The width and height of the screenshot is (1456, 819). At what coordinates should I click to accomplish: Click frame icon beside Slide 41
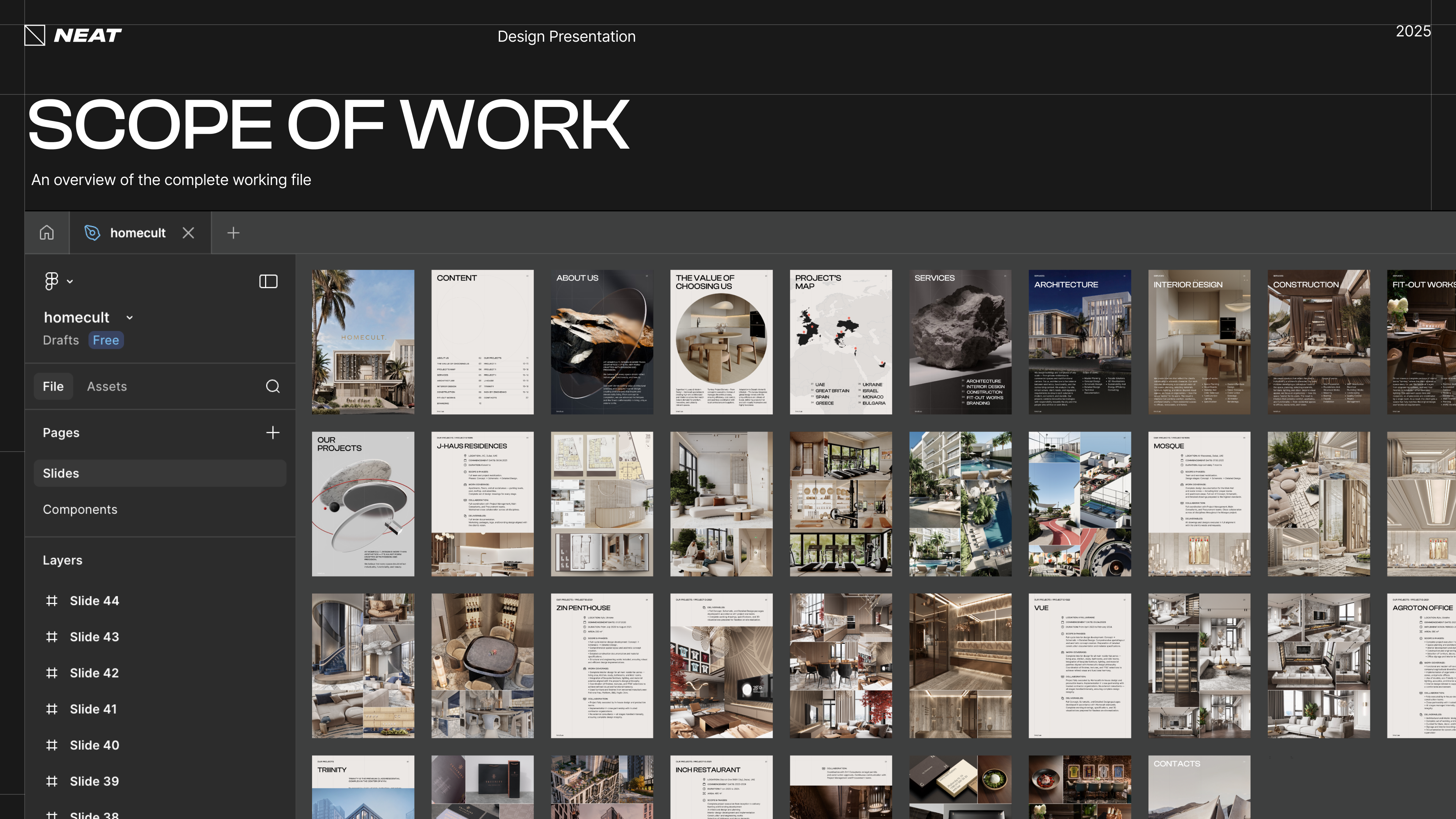(52, 709)
